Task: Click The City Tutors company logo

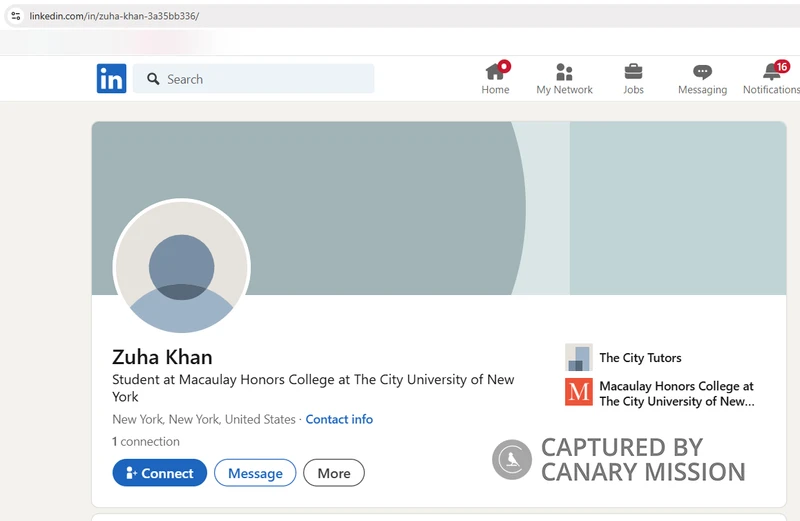Action: [578, 357]
